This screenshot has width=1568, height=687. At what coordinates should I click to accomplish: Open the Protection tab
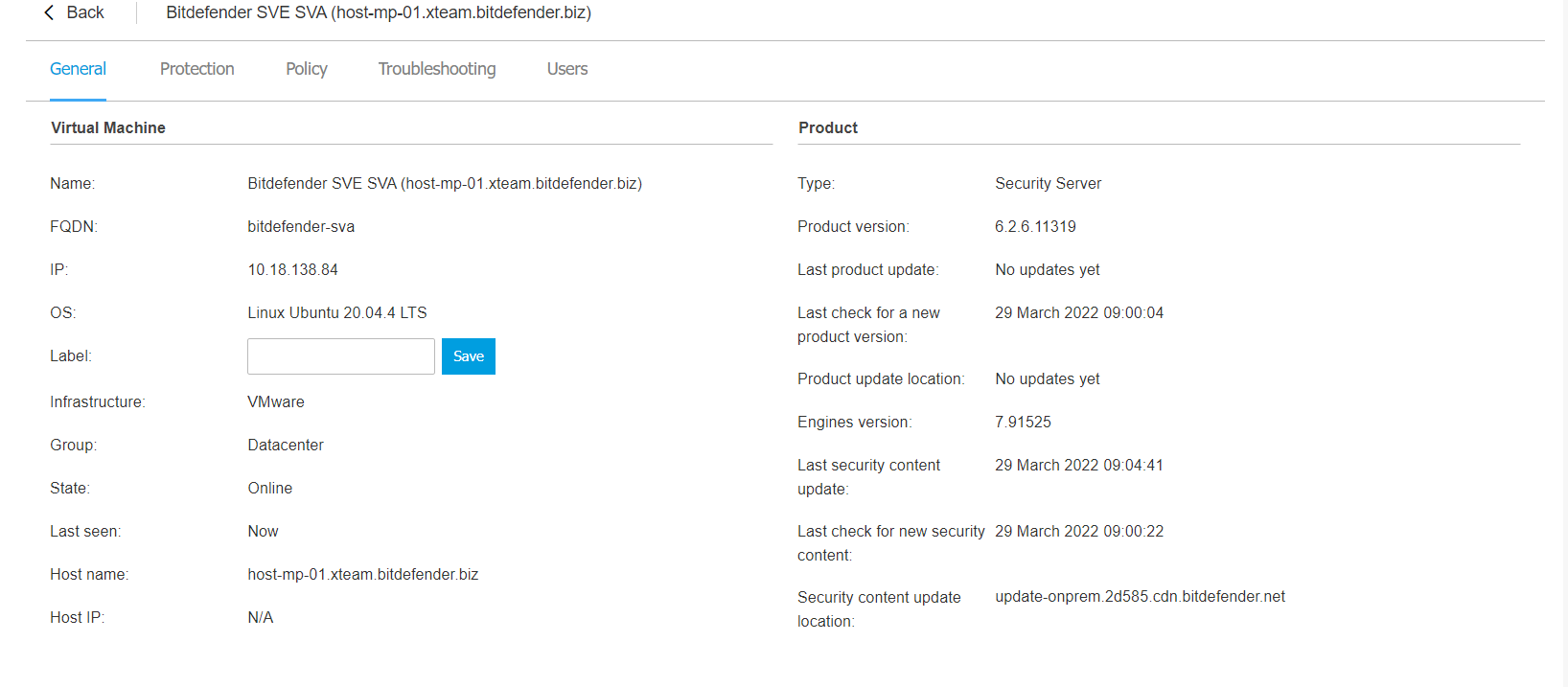click(196, 69)
